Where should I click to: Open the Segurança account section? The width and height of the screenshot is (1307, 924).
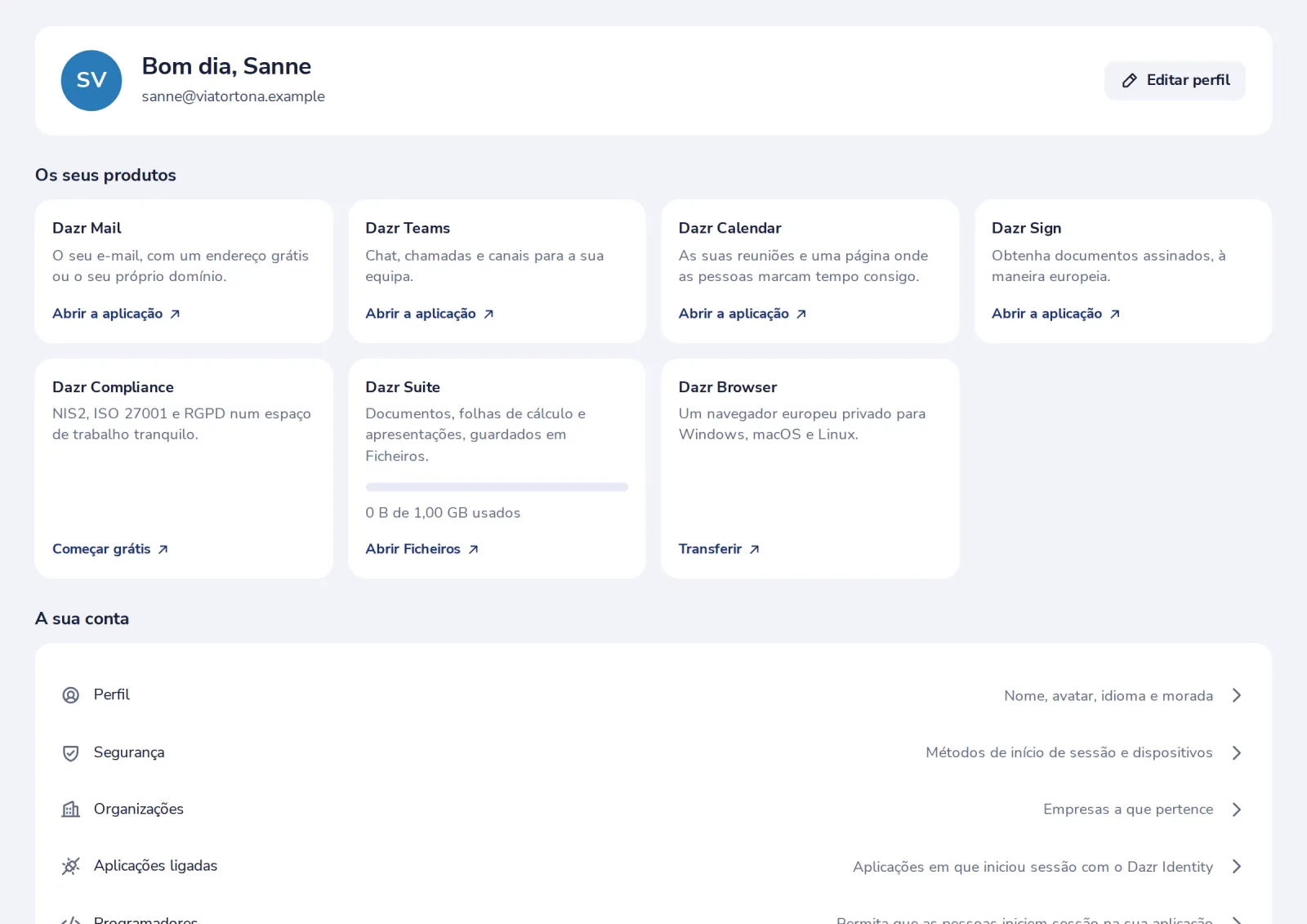(653, 752)
